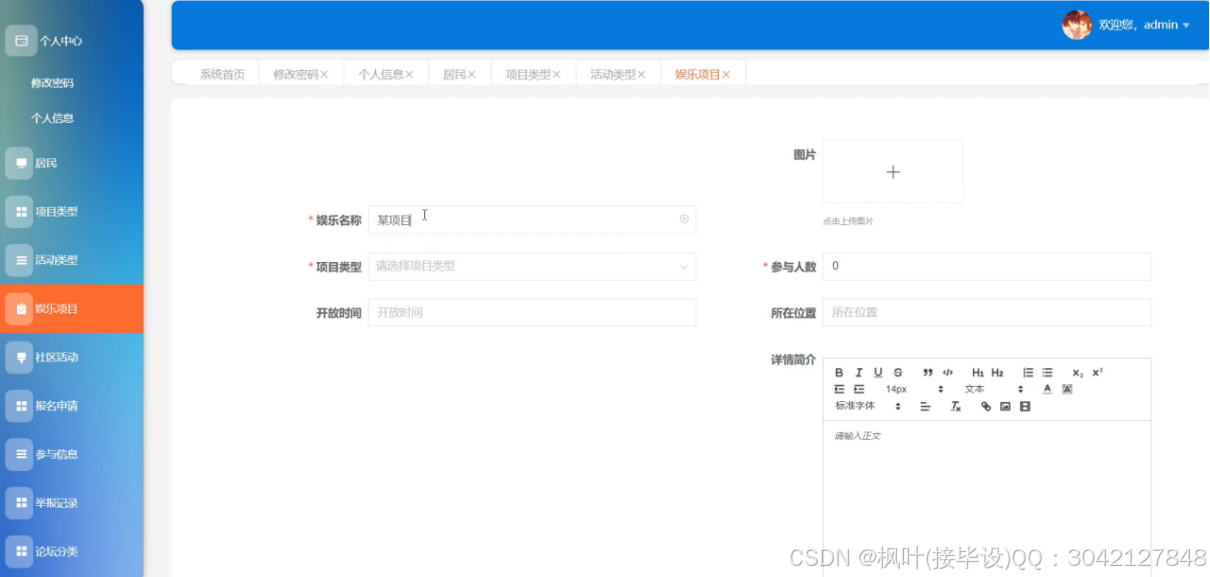Click the plus to upload a picture
The image size is (1210, 577).
point(893,172)
